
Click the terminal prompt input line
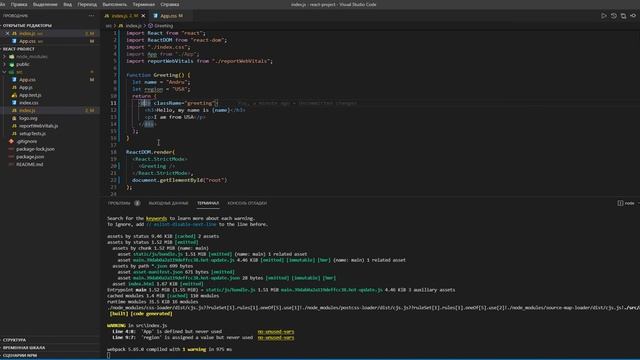pos(109,355)
